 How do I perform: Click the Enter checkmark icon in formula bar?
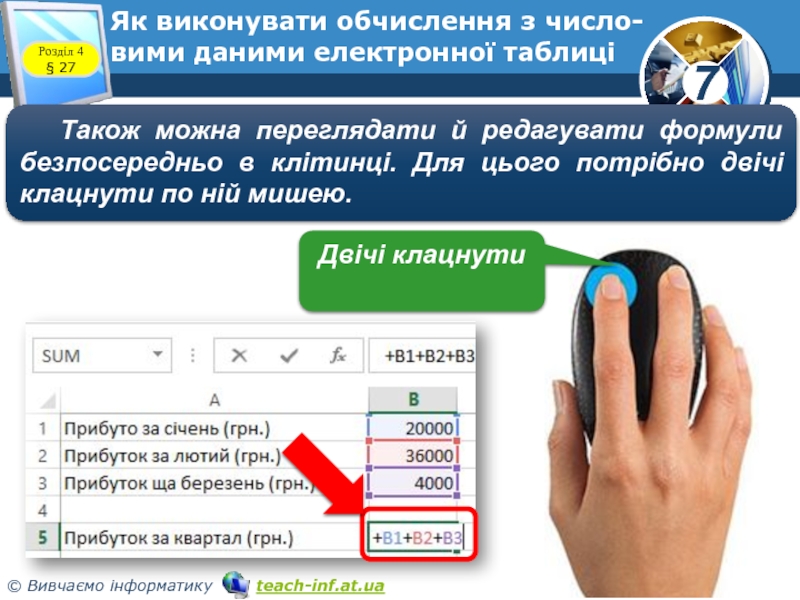(x=290, y=356)
